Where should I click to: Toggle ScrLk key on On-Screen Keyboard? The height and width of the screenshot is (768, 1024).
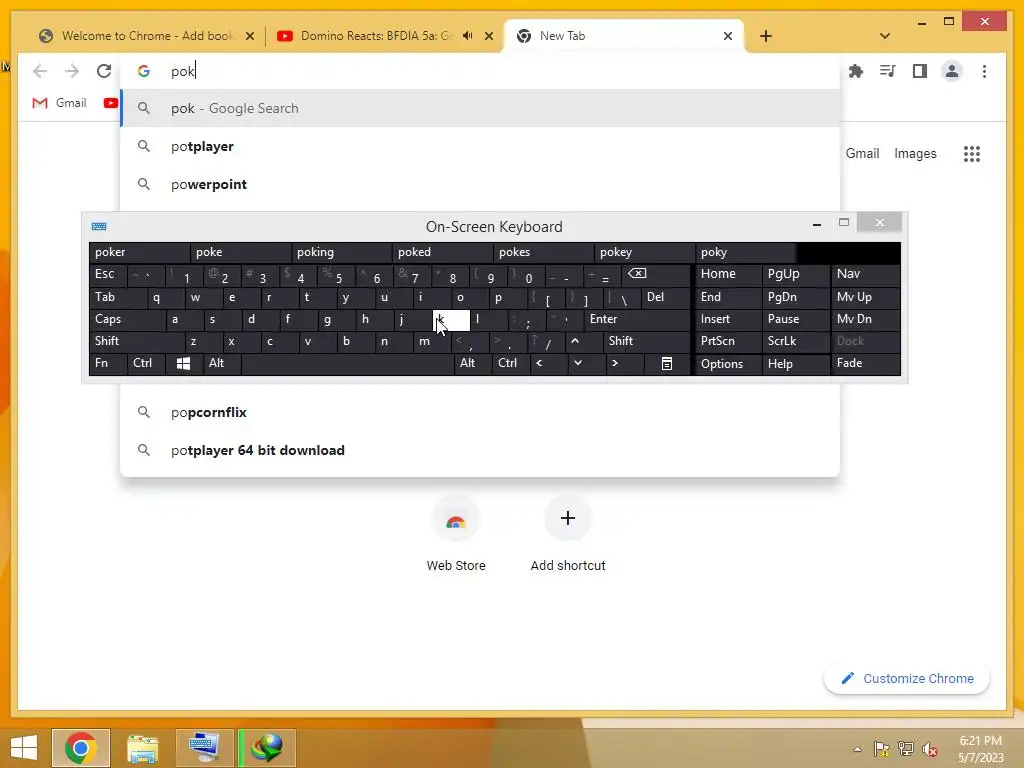[x=795, y=341]
